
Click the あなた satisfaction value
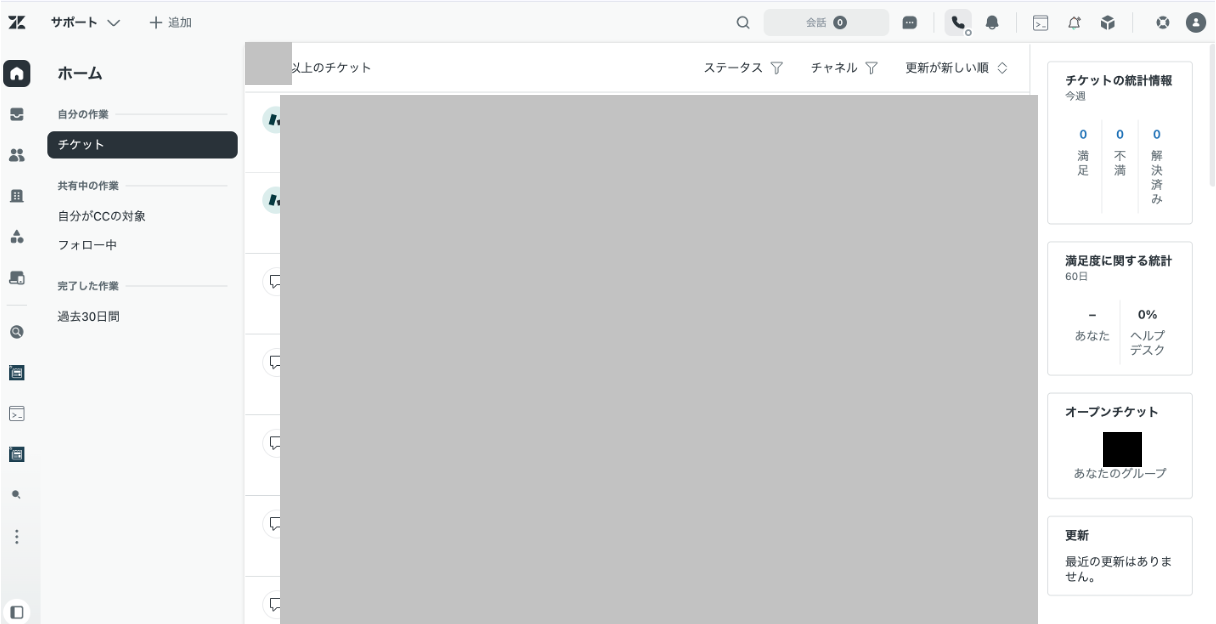click(x=1092, y=314)
